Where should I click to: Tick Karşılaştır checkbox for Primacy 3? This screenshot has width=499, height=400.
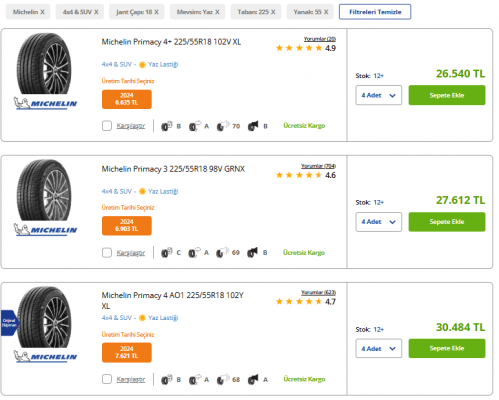point(107,253)
